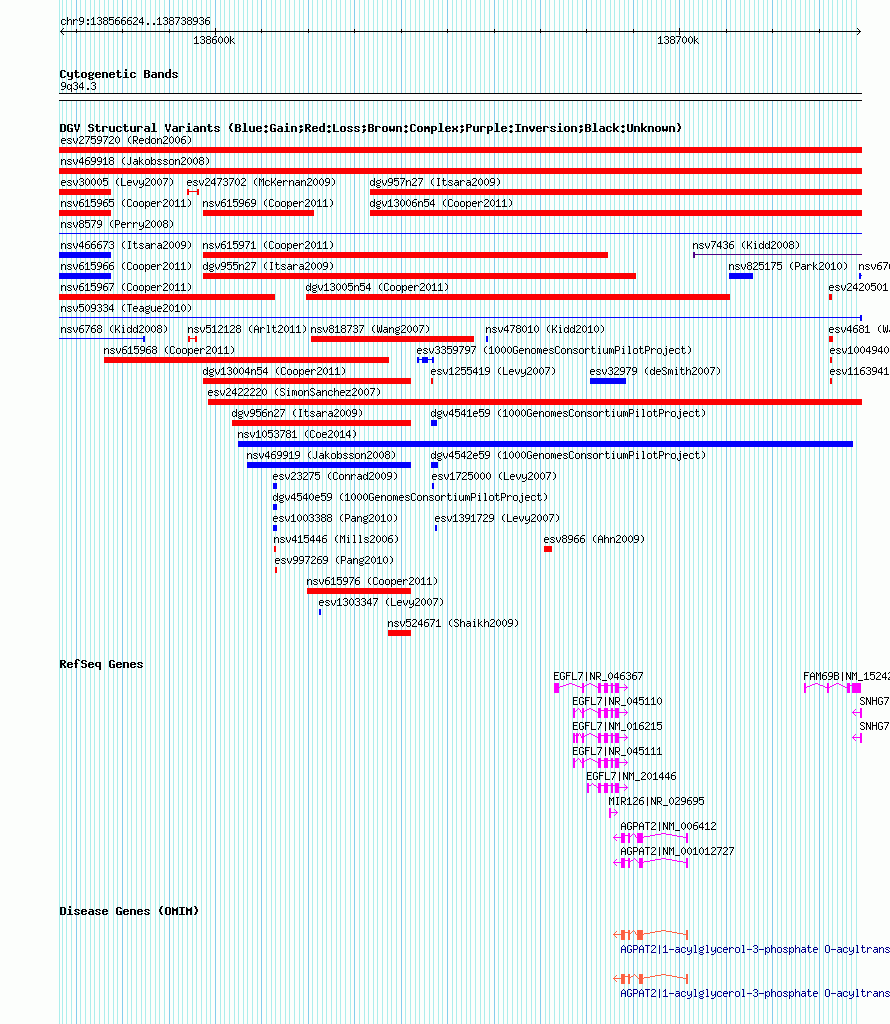This screenshot has height=1024, width=890.
Task: Click EGFL7|NR_045111 transcript label
Action: pos(617,751)
